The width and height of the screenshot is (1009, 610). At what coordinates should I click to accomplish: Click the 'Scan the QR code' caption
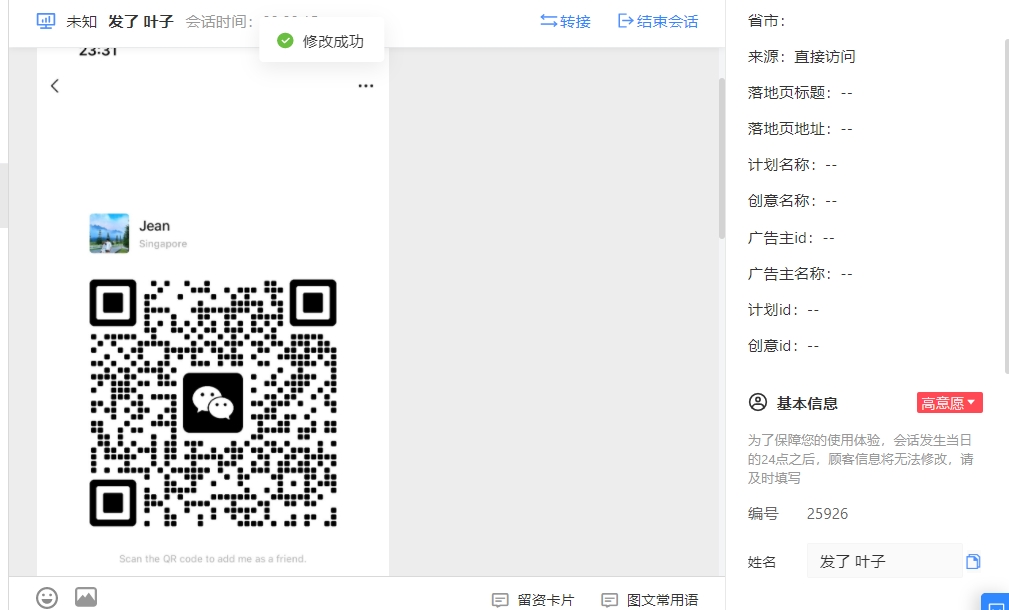pyautogui.click(x=213, y=559)
